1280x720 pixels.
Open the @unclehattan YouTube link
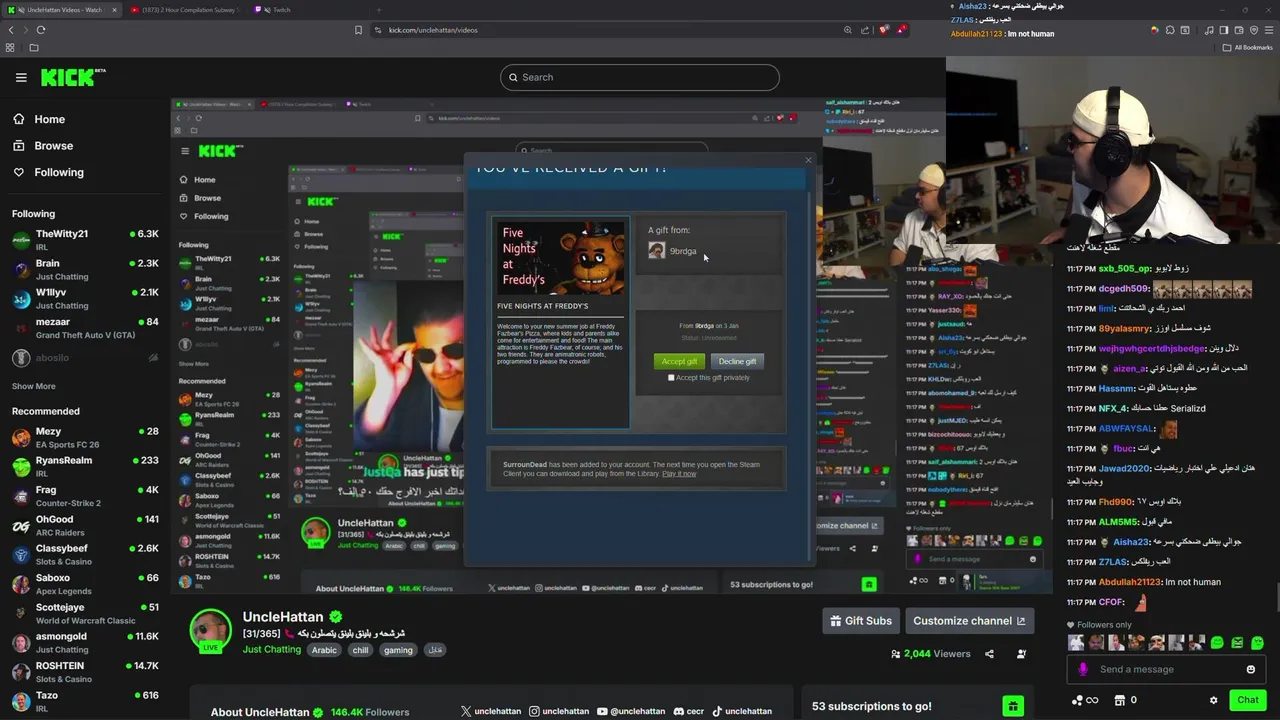(x=631, y=711)
